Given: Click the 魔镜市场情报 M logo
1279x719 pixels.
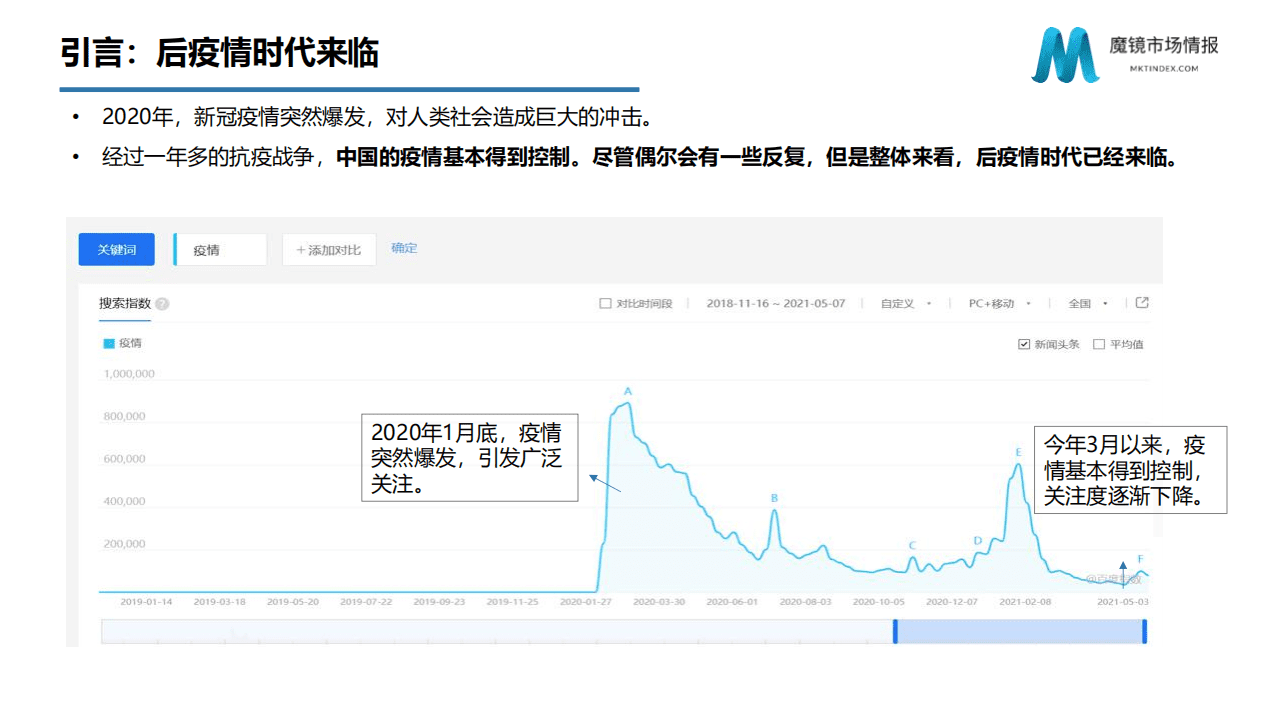Looking at the screenshot, I should [x=1064, y=55].
